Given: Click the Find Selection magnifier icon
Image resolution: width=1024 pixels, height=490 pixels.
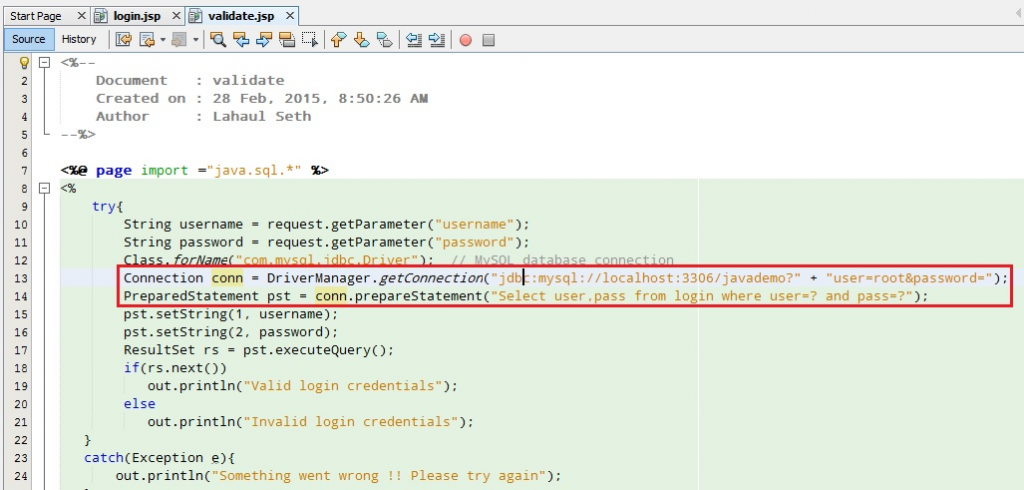Looking at the screenshot, I should tap(217, 40).
